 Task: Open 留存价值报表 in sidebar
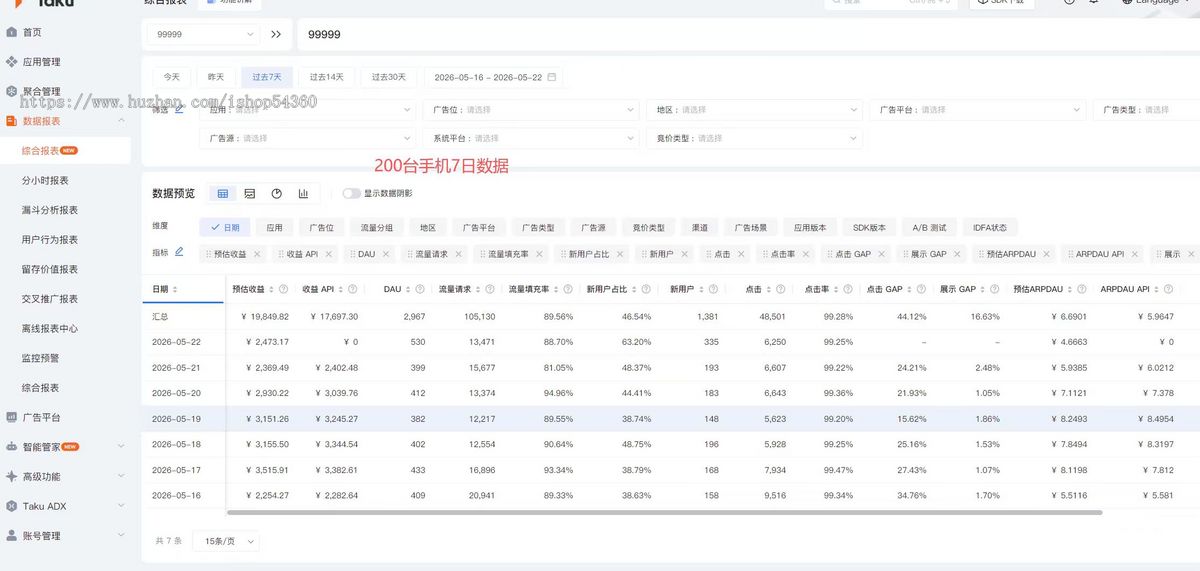click(50, 269)
